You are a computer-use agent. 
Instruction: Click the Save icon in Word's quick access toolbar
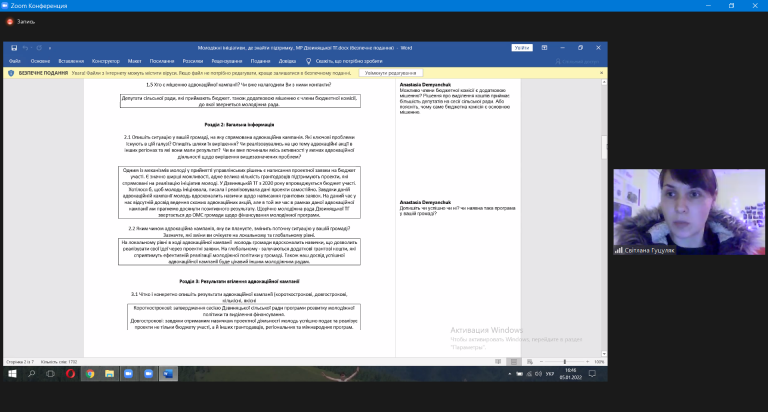point(14,48)
